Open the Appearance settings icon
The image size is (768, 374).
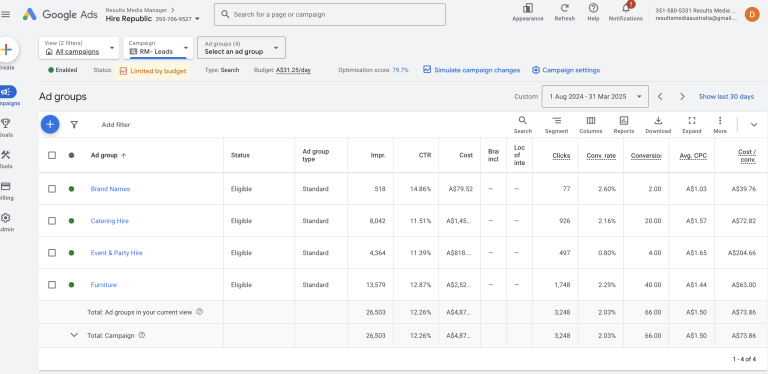528,8
